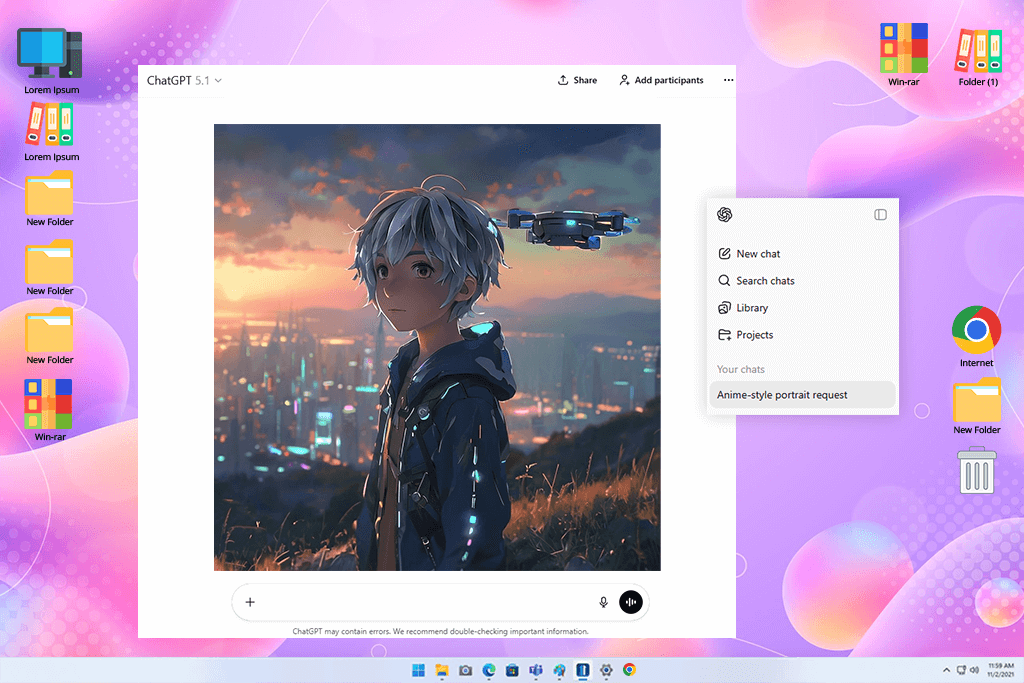Open File Explorer from the taskbar
This screenshot has width=1024, height=683.
(x=442, y=671)
